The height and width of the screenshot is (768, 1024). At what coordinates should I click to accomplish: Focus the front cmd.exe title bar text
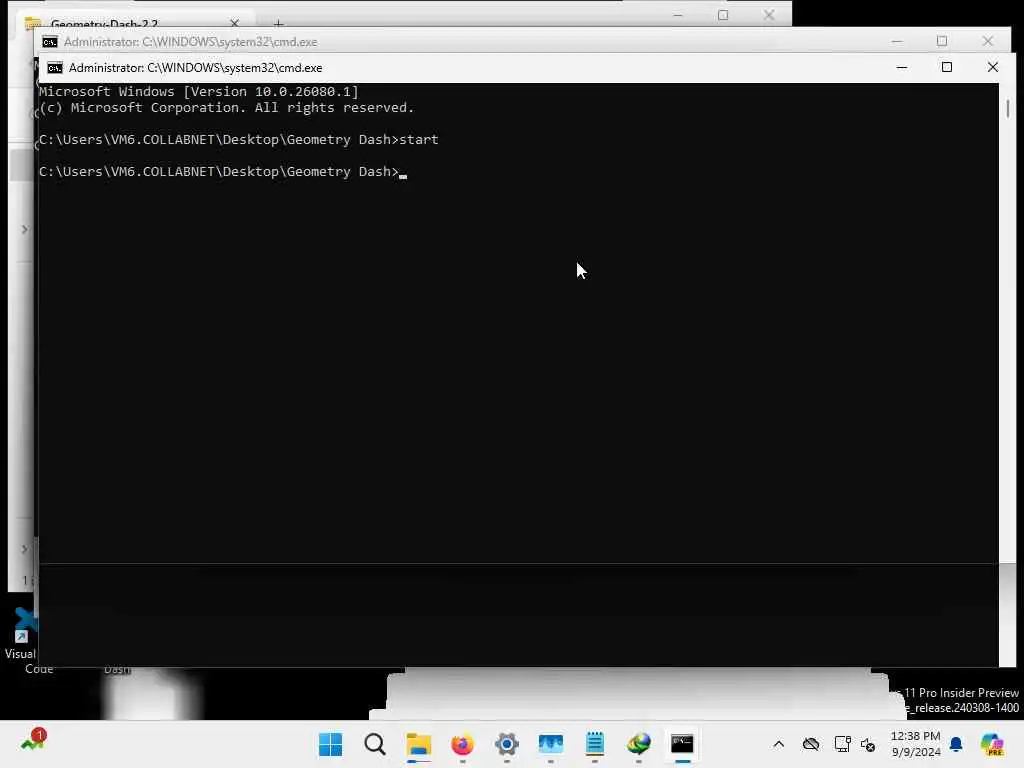[195, 68]
